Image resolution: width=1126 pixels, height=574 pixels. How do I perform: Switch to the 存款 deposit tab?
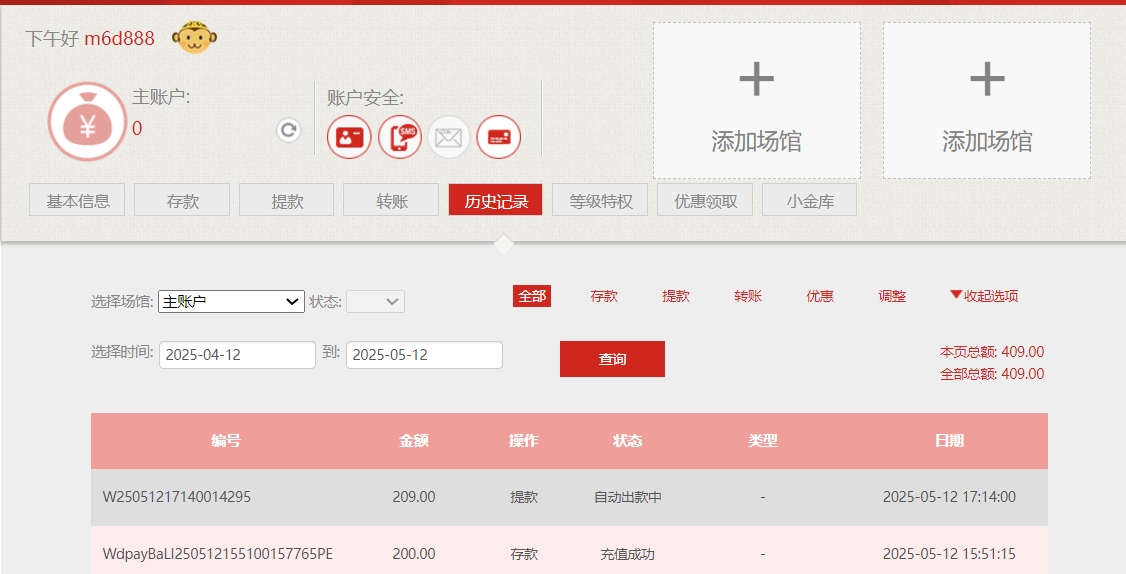tap(183, 201)
